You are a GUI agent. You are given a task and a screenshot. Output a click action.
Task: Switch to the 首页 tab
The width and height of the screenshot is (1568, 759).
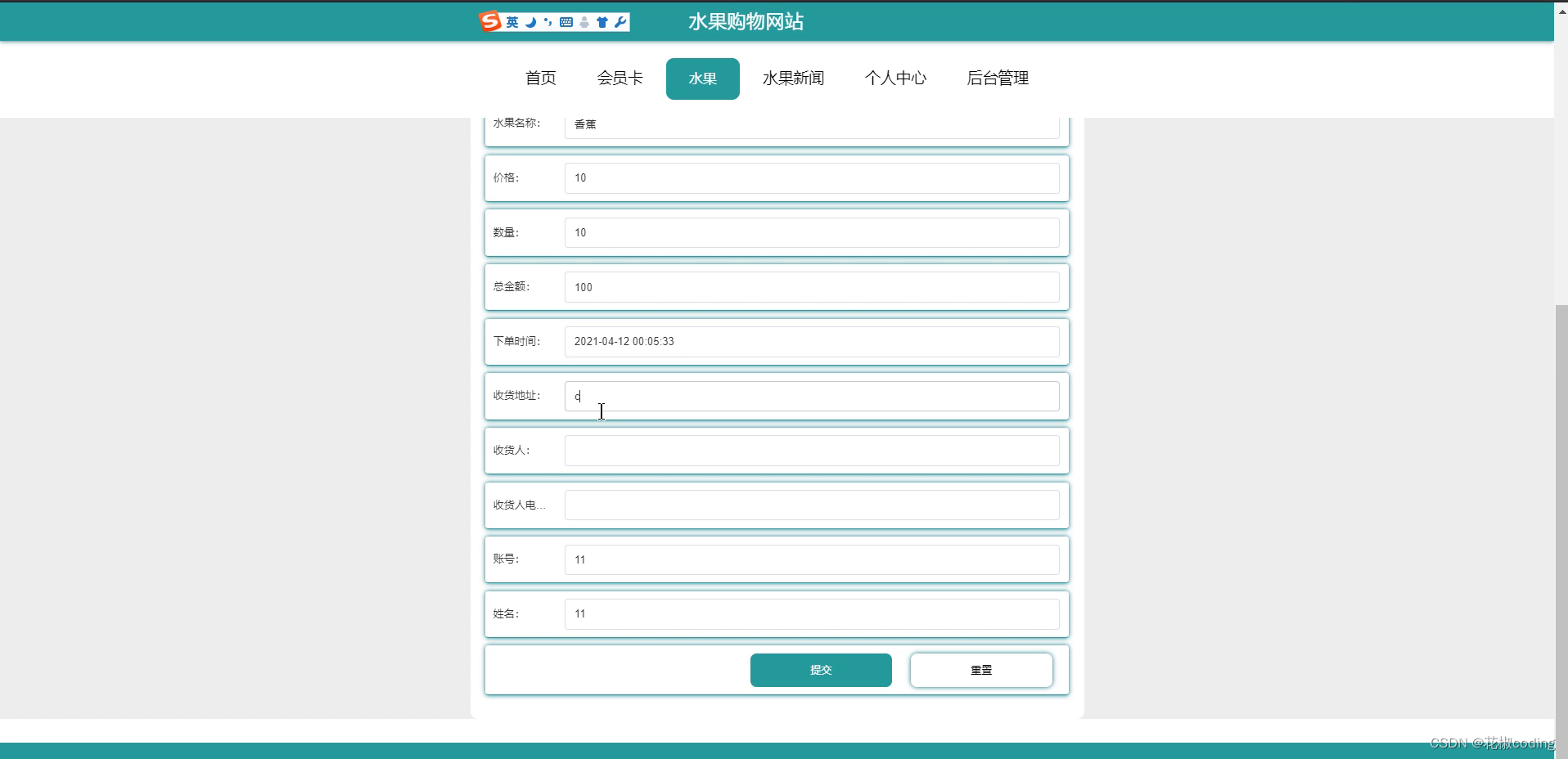click(x=540, y=78)
